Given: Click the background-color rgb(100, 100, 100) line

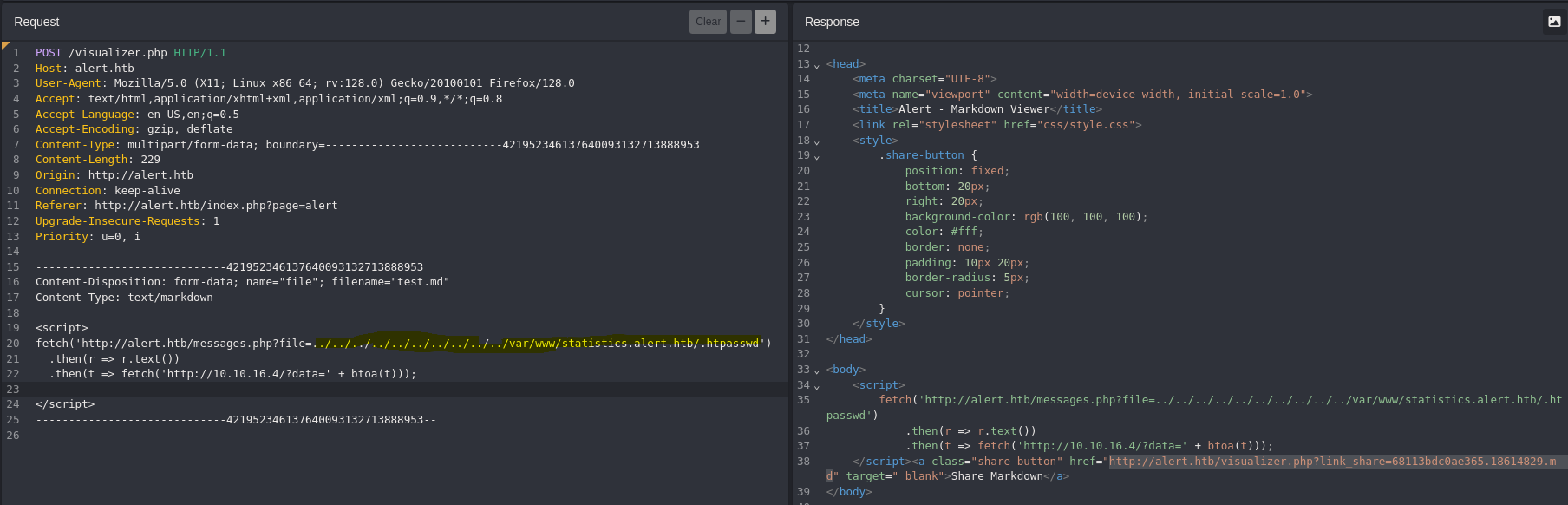Looking at the screenshot, I should point(1027,217).
